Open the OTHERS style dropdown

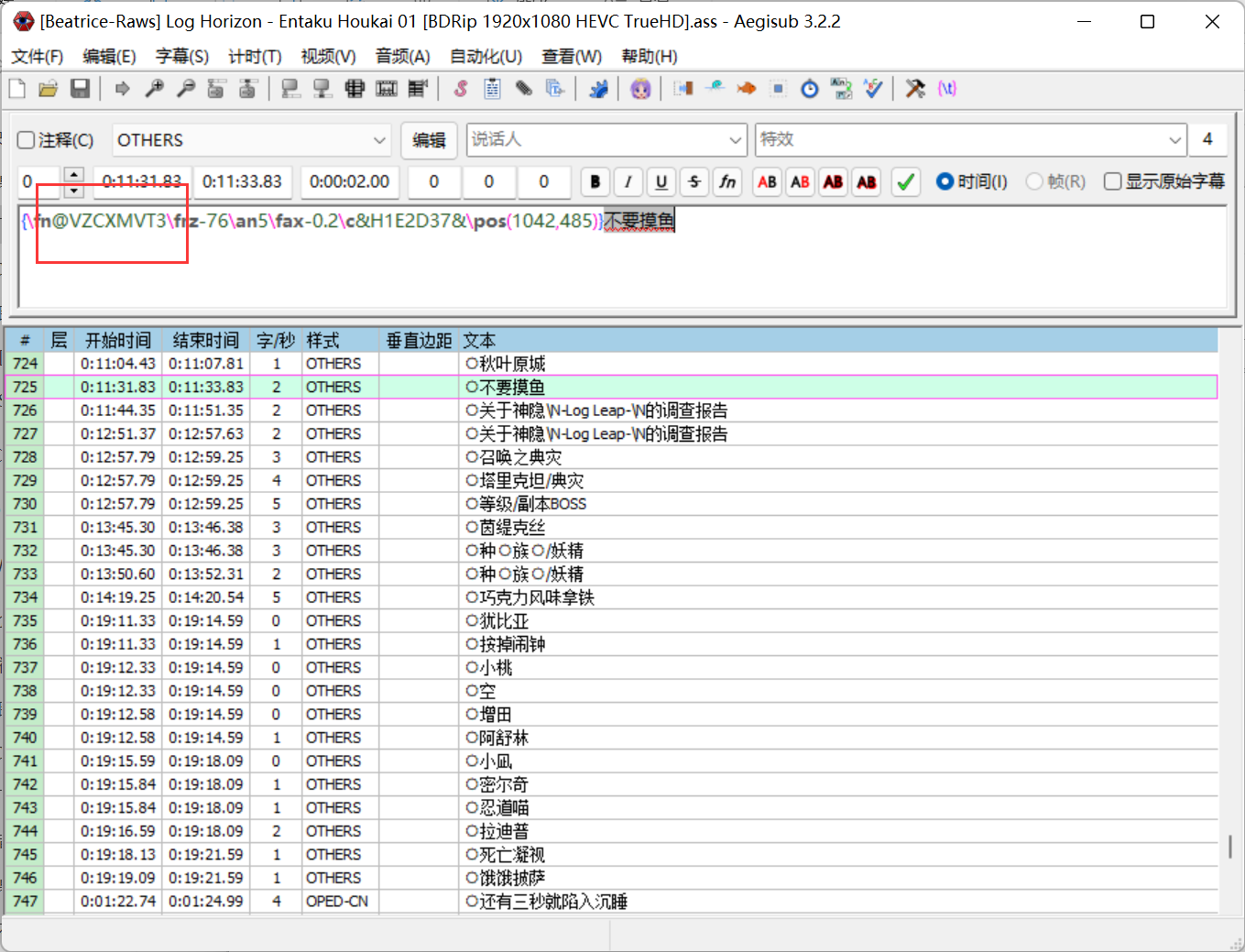252,140
